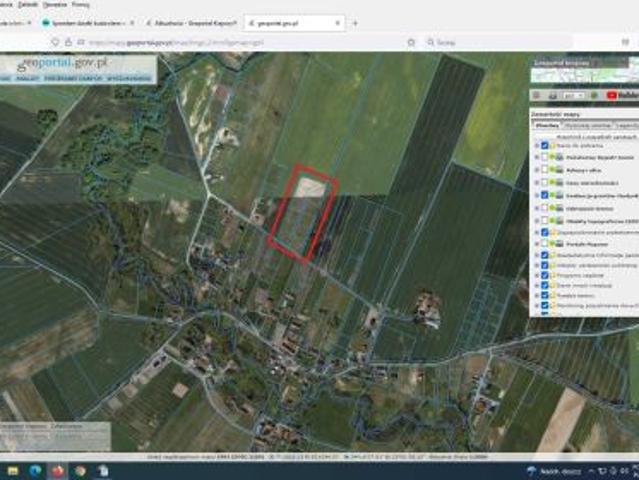The height and width of the screenshot is (480, 639).
Task: Toggle the fourth layer checkbox in the list
Action: [x=545, y=183]
